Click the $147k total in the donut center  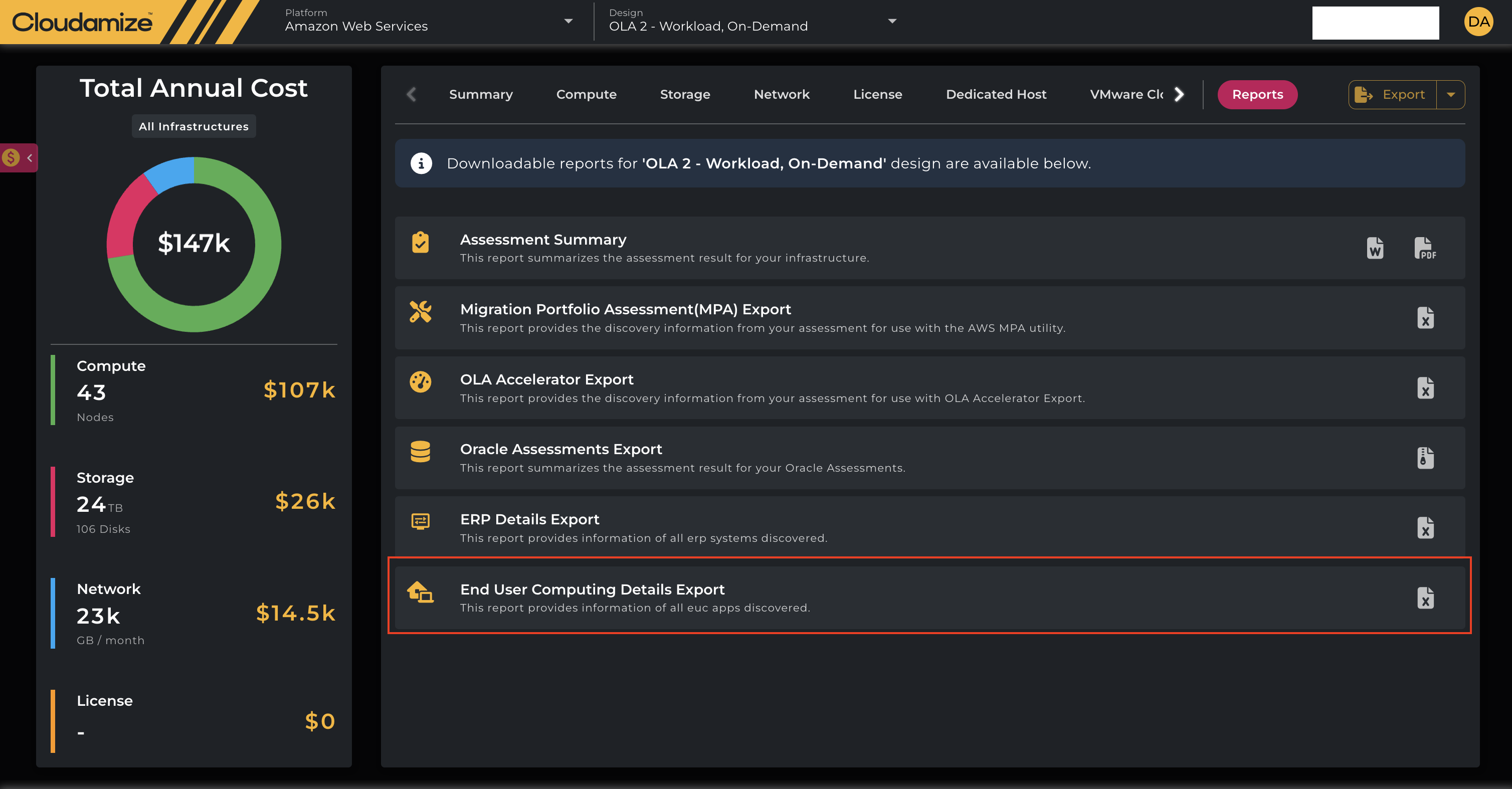pos(194,243)
